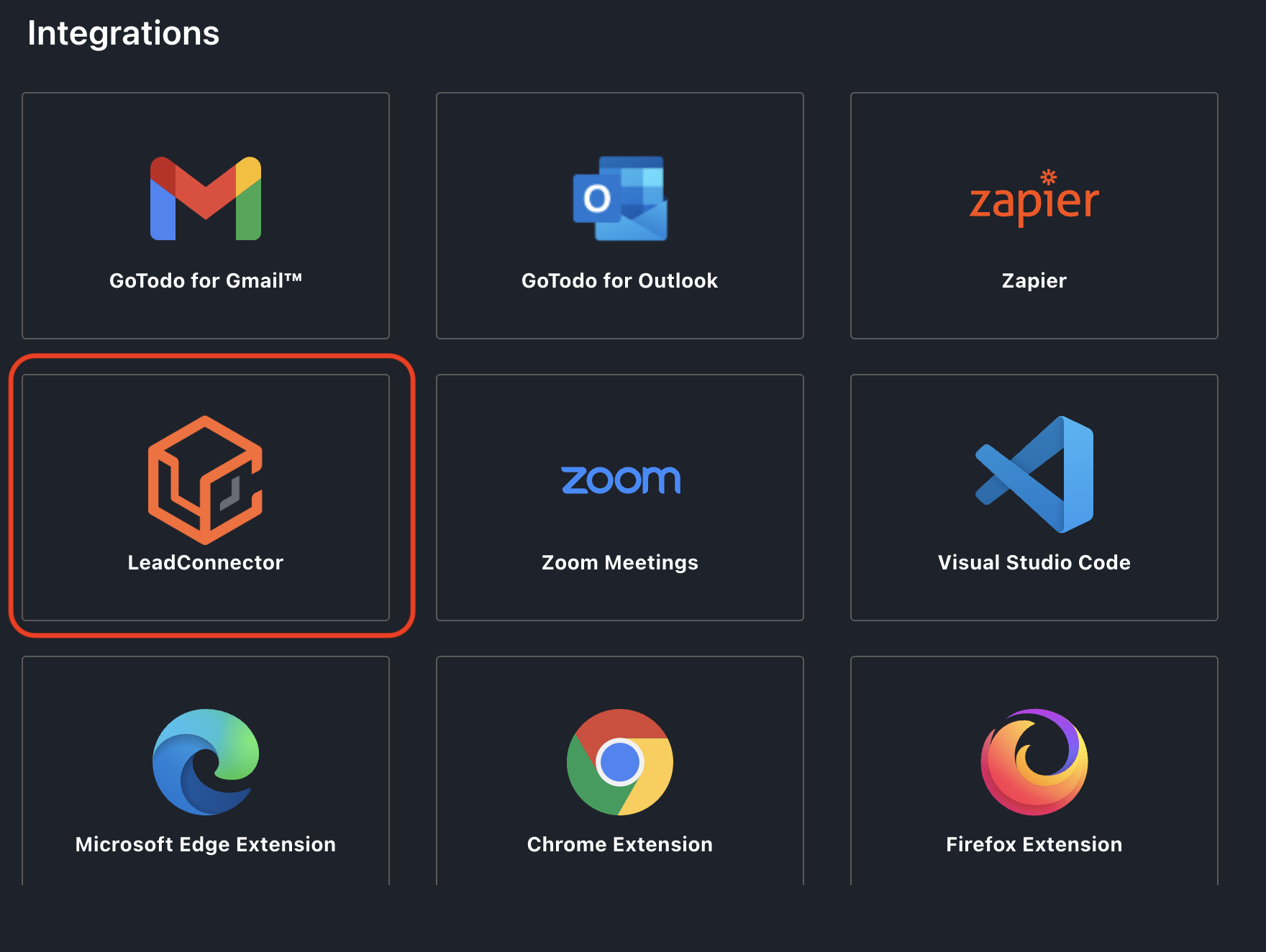The image size is (1266, 952).
Task: Click the orange Zapier logo
Action: point(1034,199)
